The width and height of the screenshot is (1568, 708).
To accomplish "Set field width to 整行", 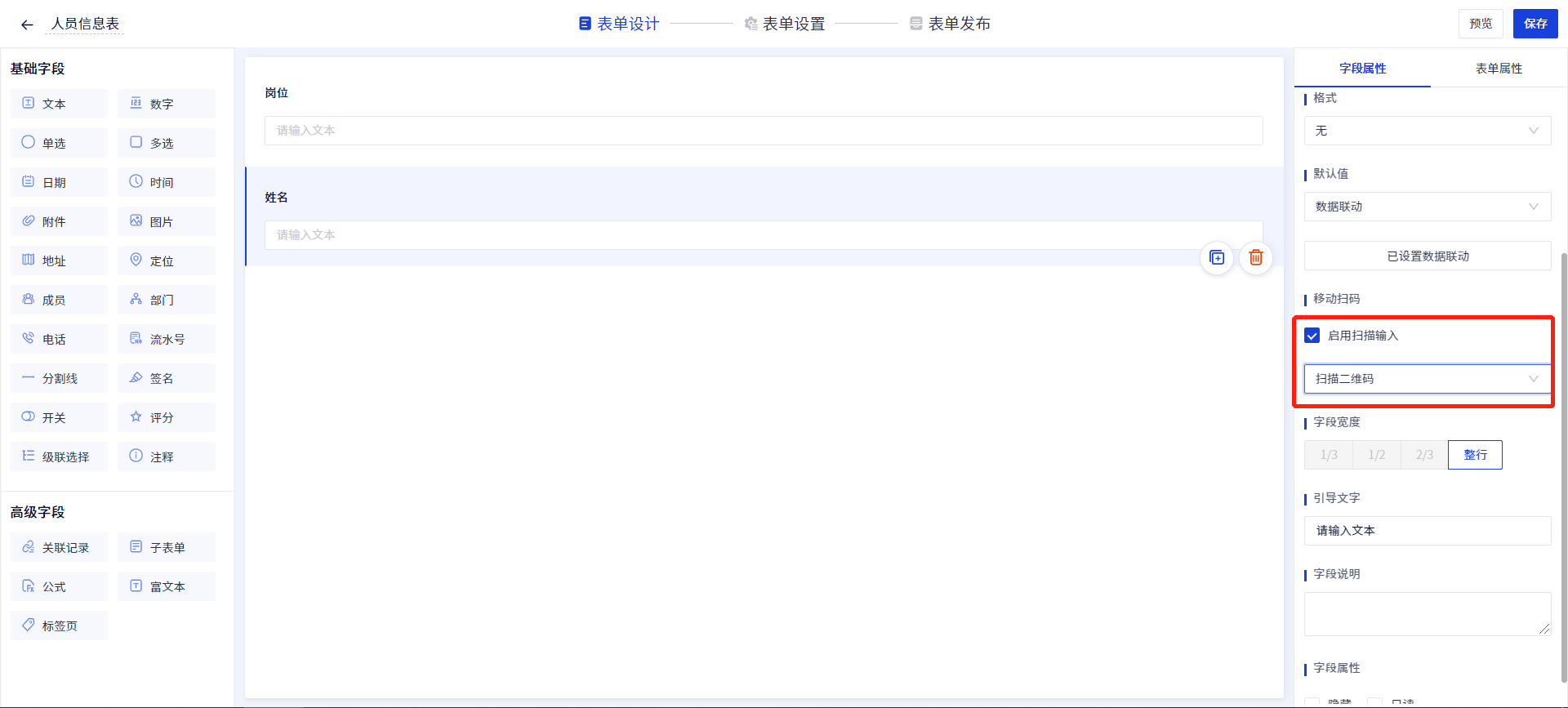I will [x=1475, y=455].
